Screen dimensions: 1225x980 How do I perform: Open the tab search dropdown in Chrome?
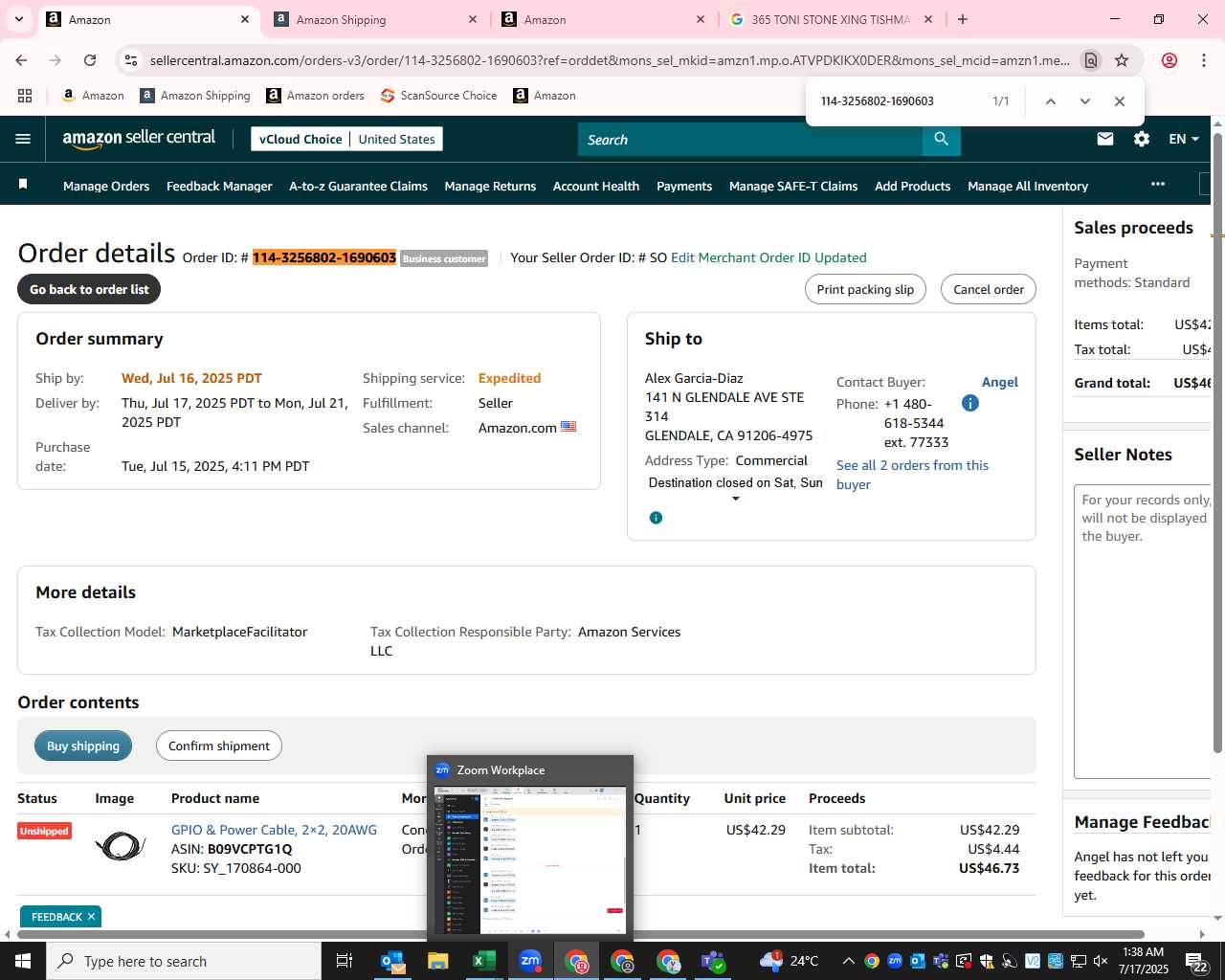click(x=19, y=19)
